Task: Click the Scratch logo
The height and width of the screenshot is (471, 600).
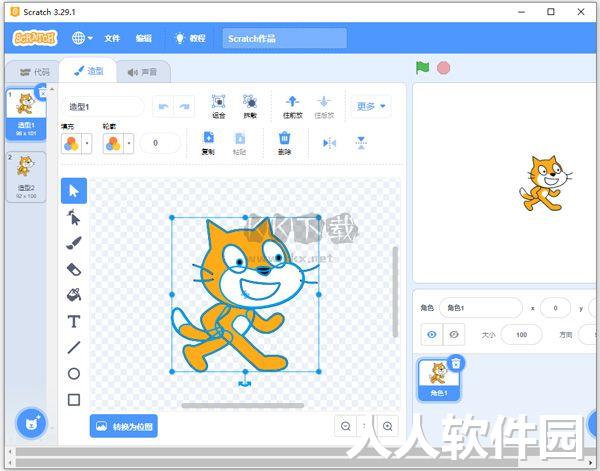Action: tap(35, 38)
